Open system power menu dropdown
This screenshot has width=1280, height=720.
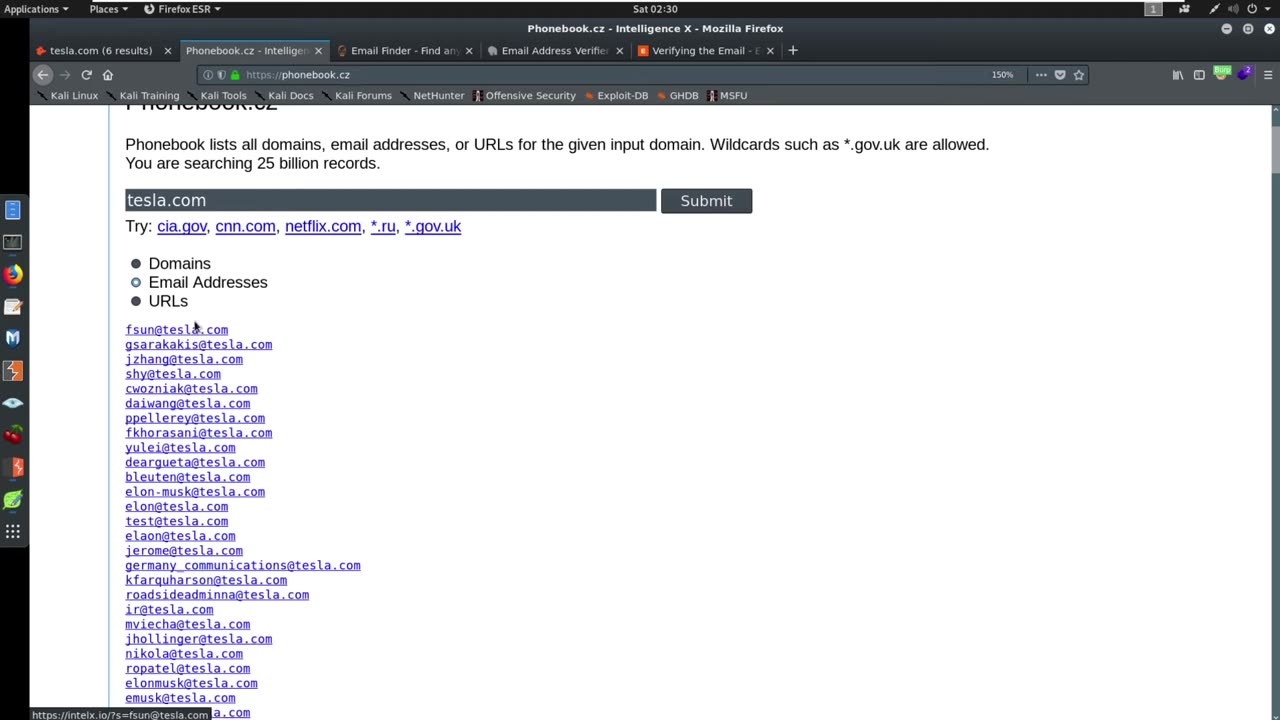(x=1258, y=9)
